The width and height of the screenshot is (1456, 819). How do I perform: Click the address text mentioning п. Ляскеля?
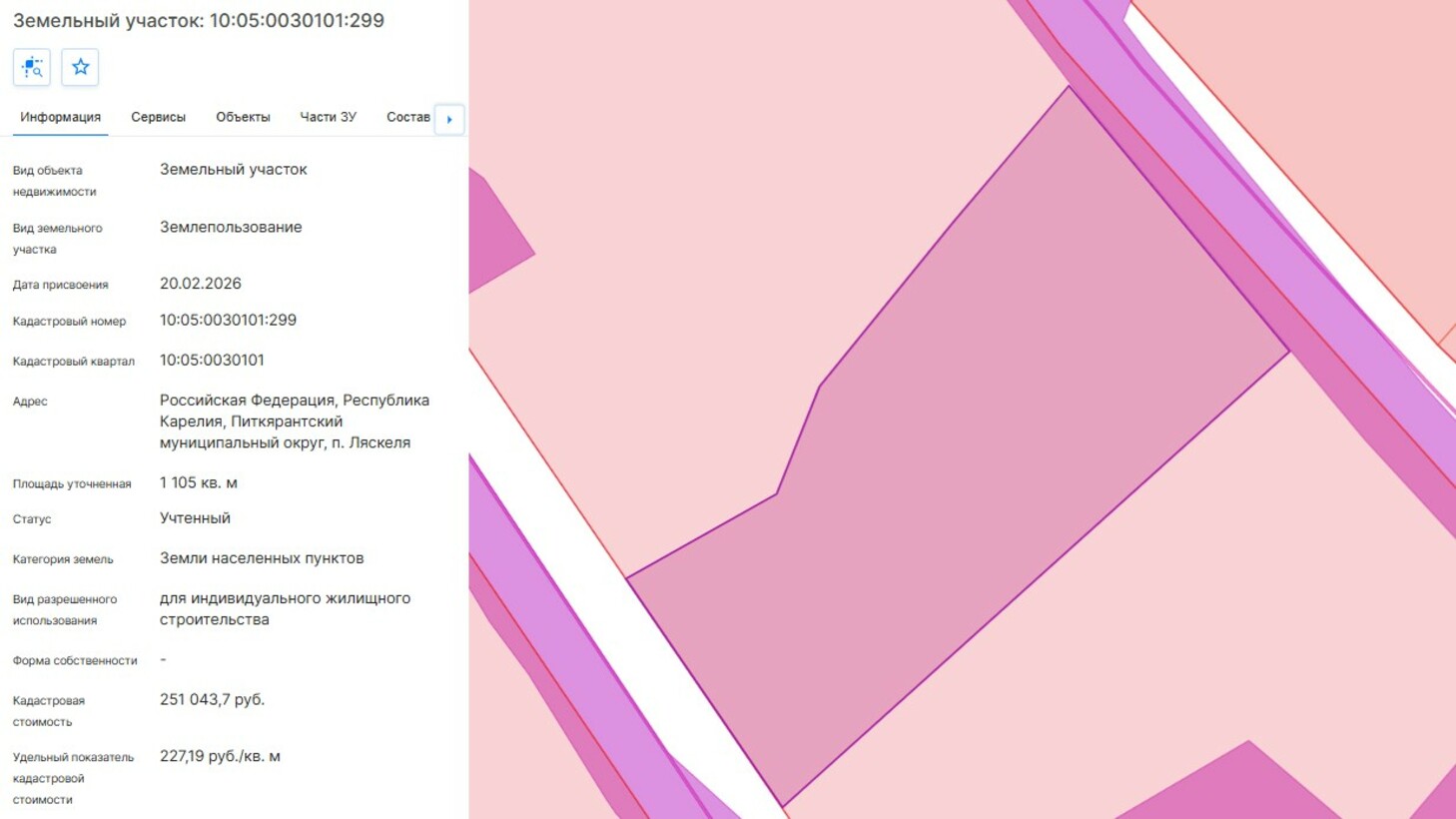pyautogui.click(x=294, y=420)
